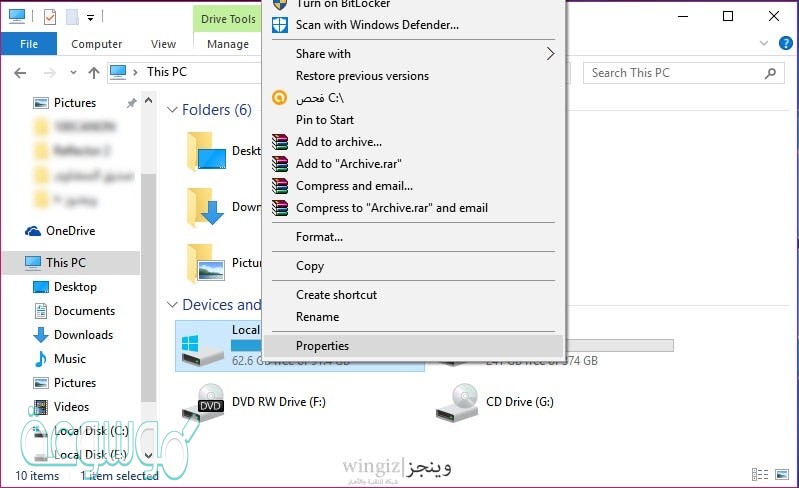Collapse the Folders (6) group
The height and width of the screenshot is (488, 799).
tap(172, 110)
